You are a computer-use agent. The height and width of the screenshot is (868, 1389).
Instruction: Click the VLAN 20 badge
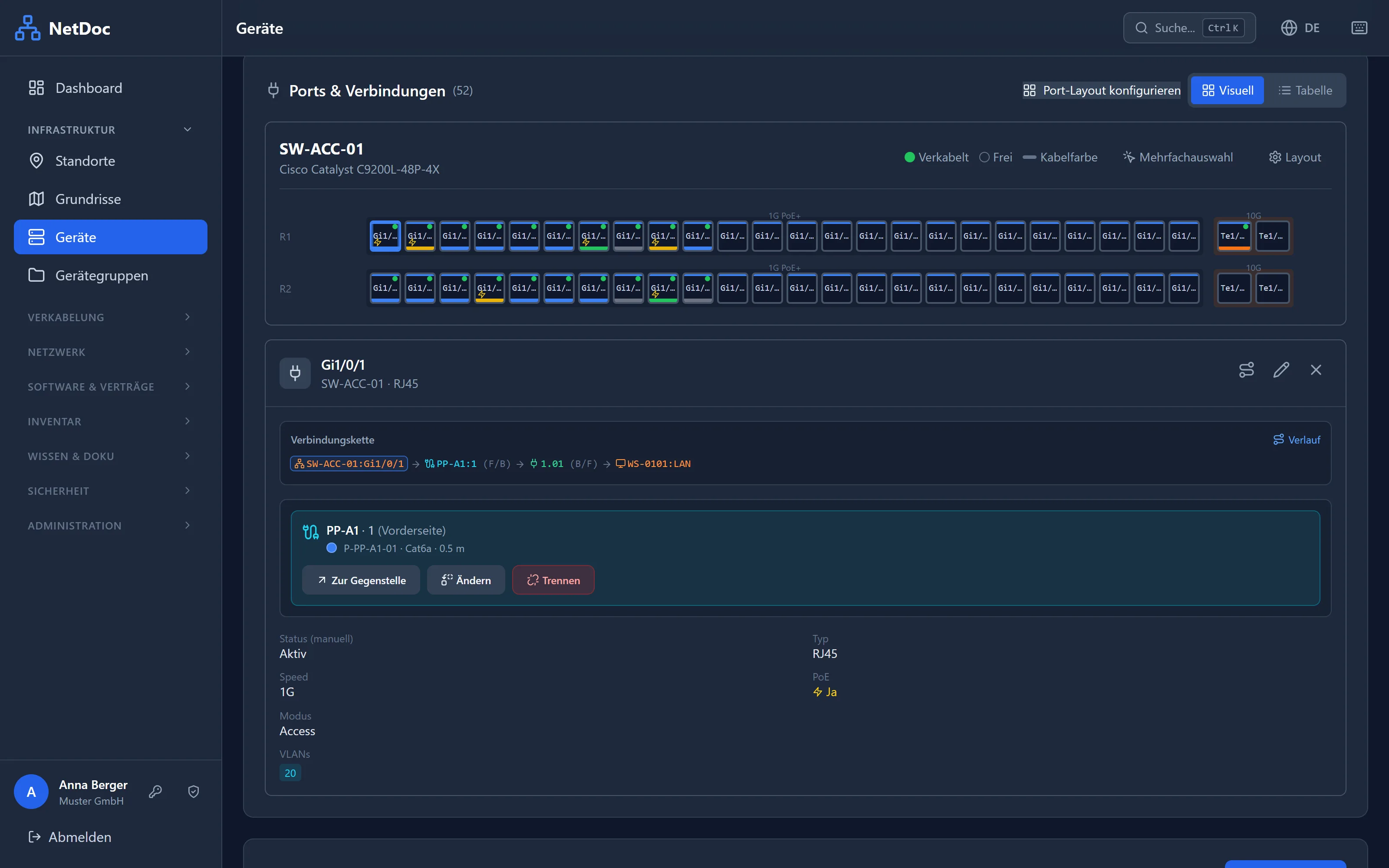pyautogui.click(x=290, y=773)
